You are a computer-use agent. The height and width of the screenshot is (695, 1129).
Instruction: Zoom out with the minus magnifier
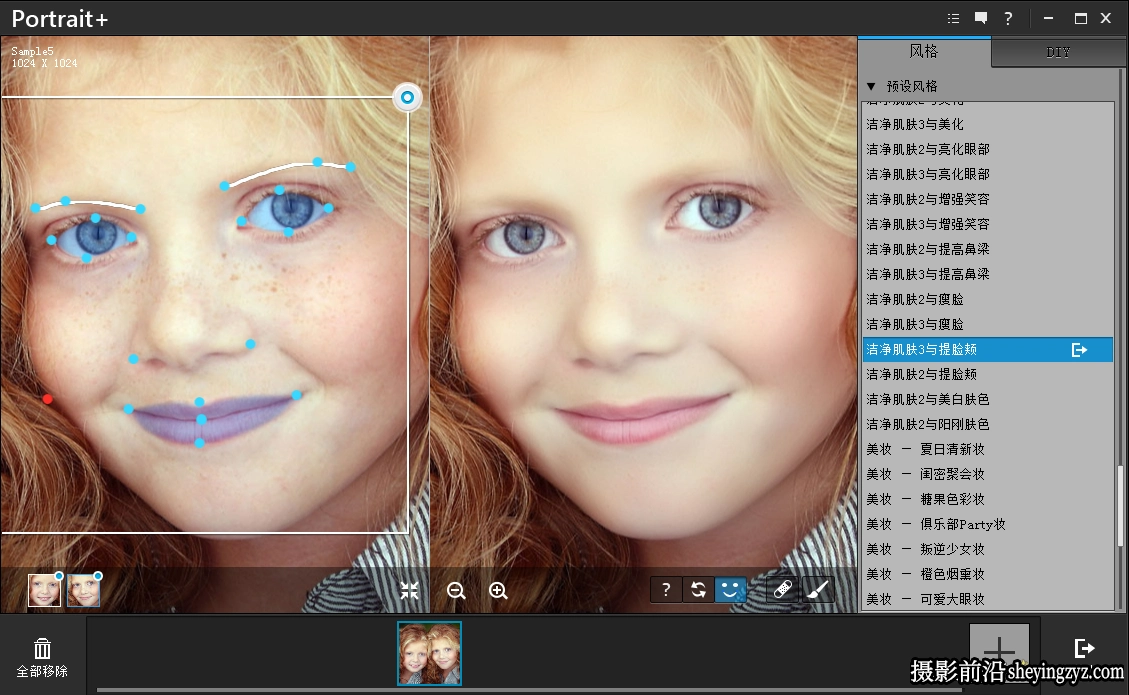click(456, 591)
